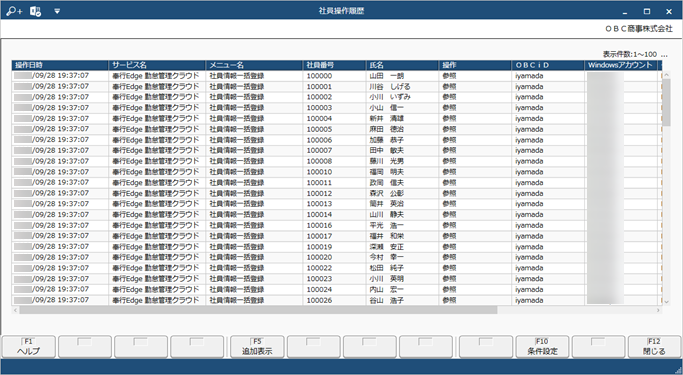Image resolution: width=683 pixels, height=375 pixels.
Task: Select employee number cell 100007
Action: point(334,151)
